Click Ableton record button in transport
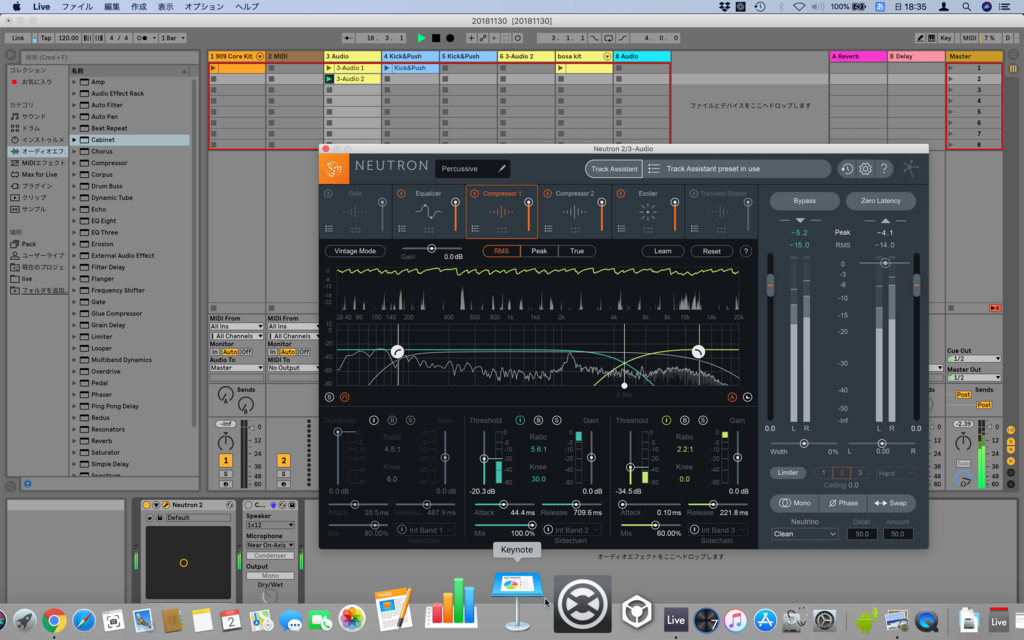The image size is (1024, 640). [x=450, y=38]
